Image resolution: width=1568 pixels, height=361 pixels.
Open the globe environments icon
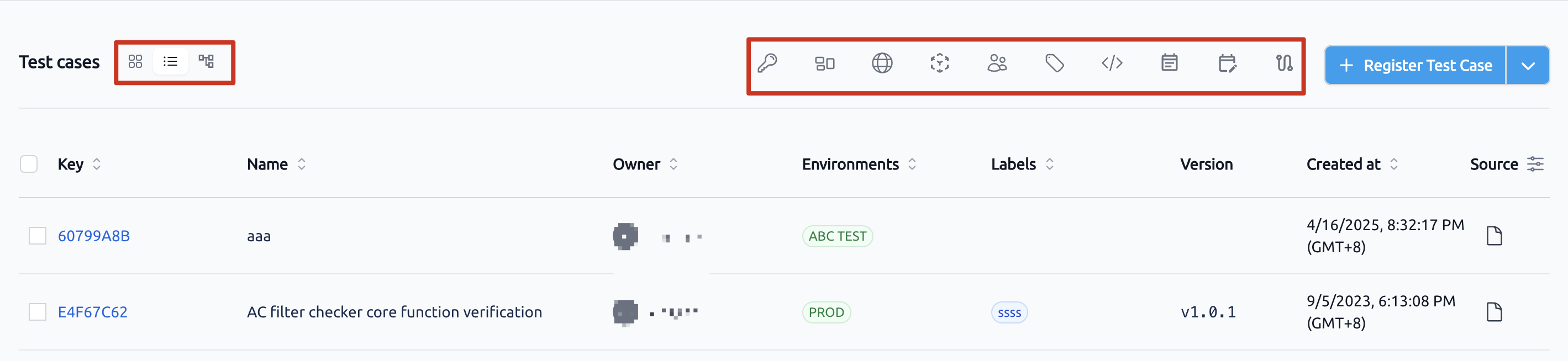[x=882, y=63]
